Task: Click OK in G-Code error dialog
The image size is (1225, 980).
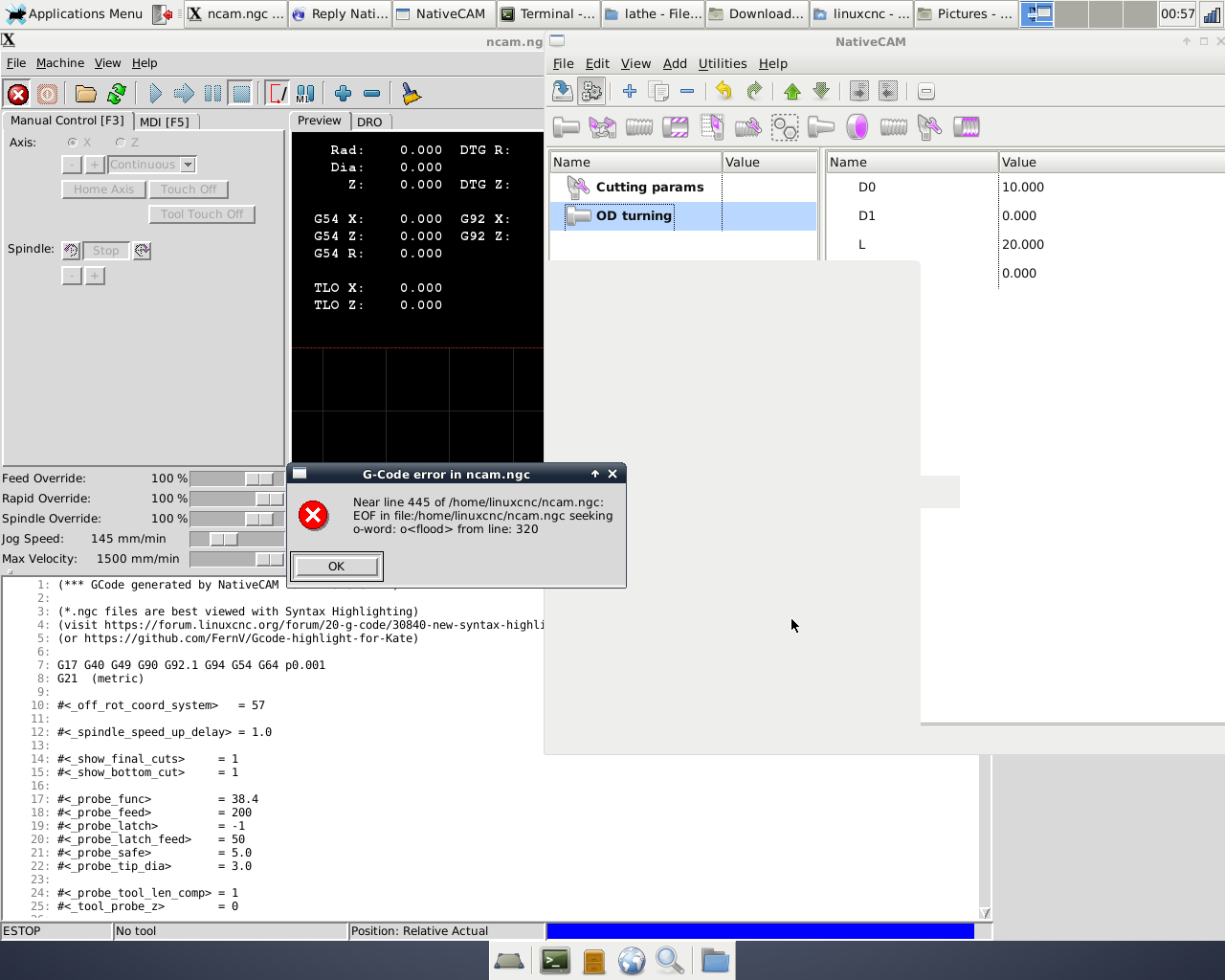Action: tap(336, 567)
